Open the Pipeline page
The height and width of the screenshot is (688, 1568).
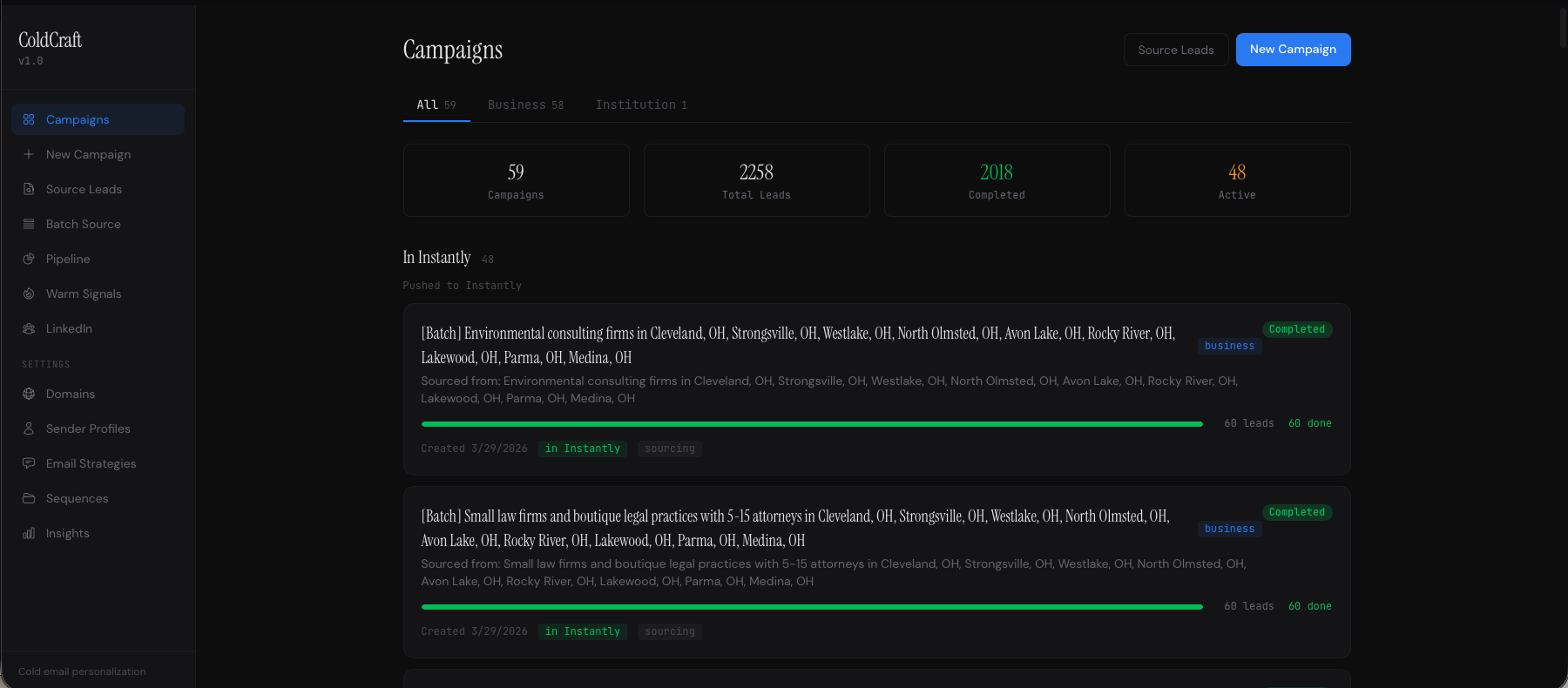tap(98, 259)
